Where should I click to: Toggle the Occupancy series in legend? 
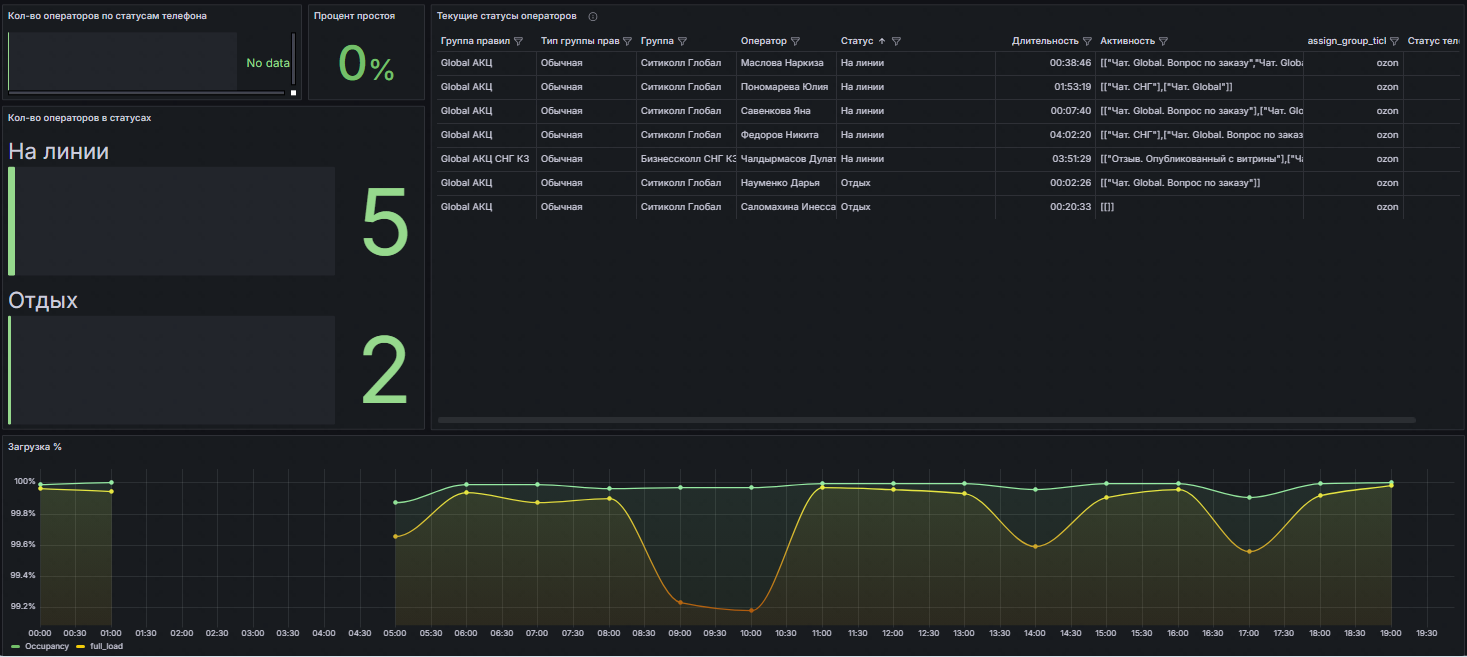click(x=47, y=647)
